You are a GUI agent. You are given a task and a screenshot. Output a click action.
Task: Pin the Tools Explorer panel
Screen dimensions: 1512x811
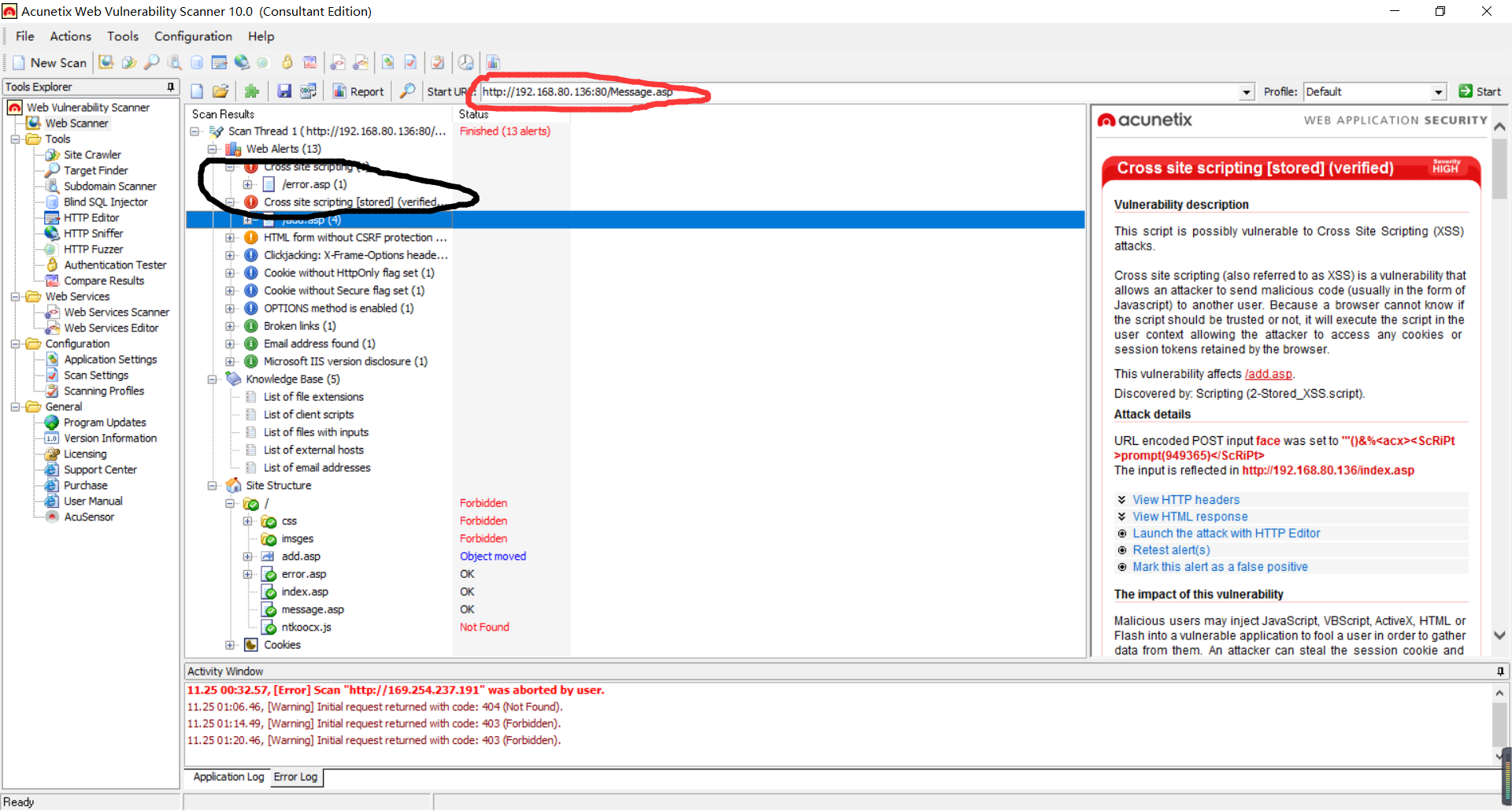(170, 87)
